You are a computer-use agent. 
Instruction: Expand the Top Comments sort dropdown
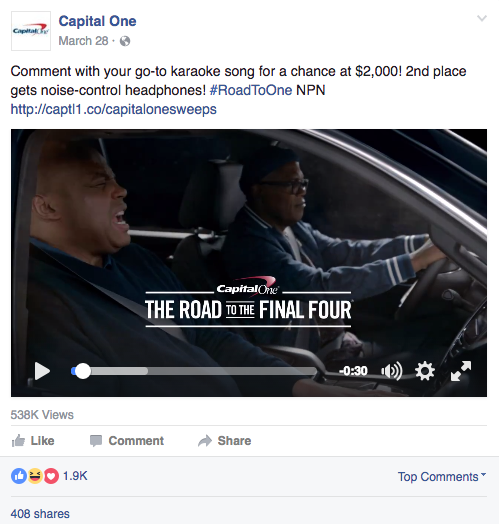click(442, 477)
